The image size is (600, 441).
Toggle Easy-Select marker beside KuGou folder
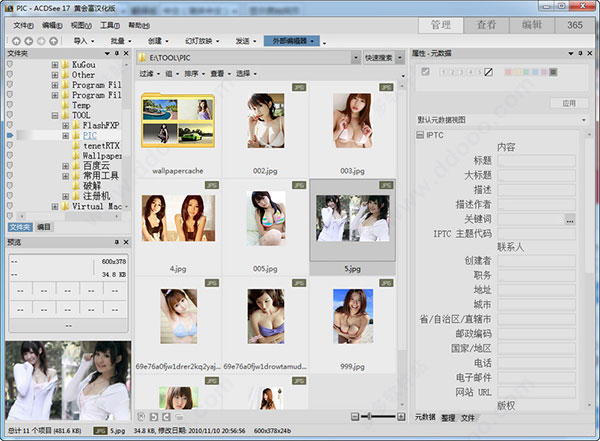[10, 64]
